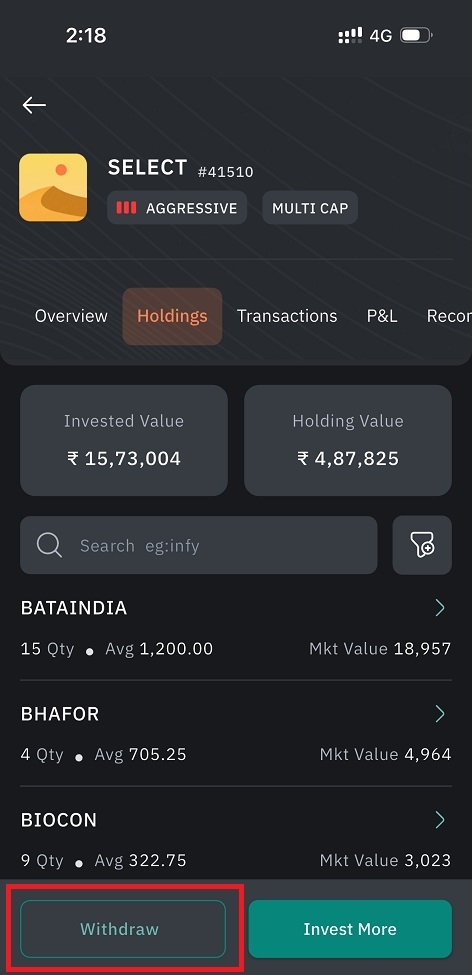This screenshot has height=975, width=472.
Task: Tap the 4G signal bars icon
Action: coord(350,35)
